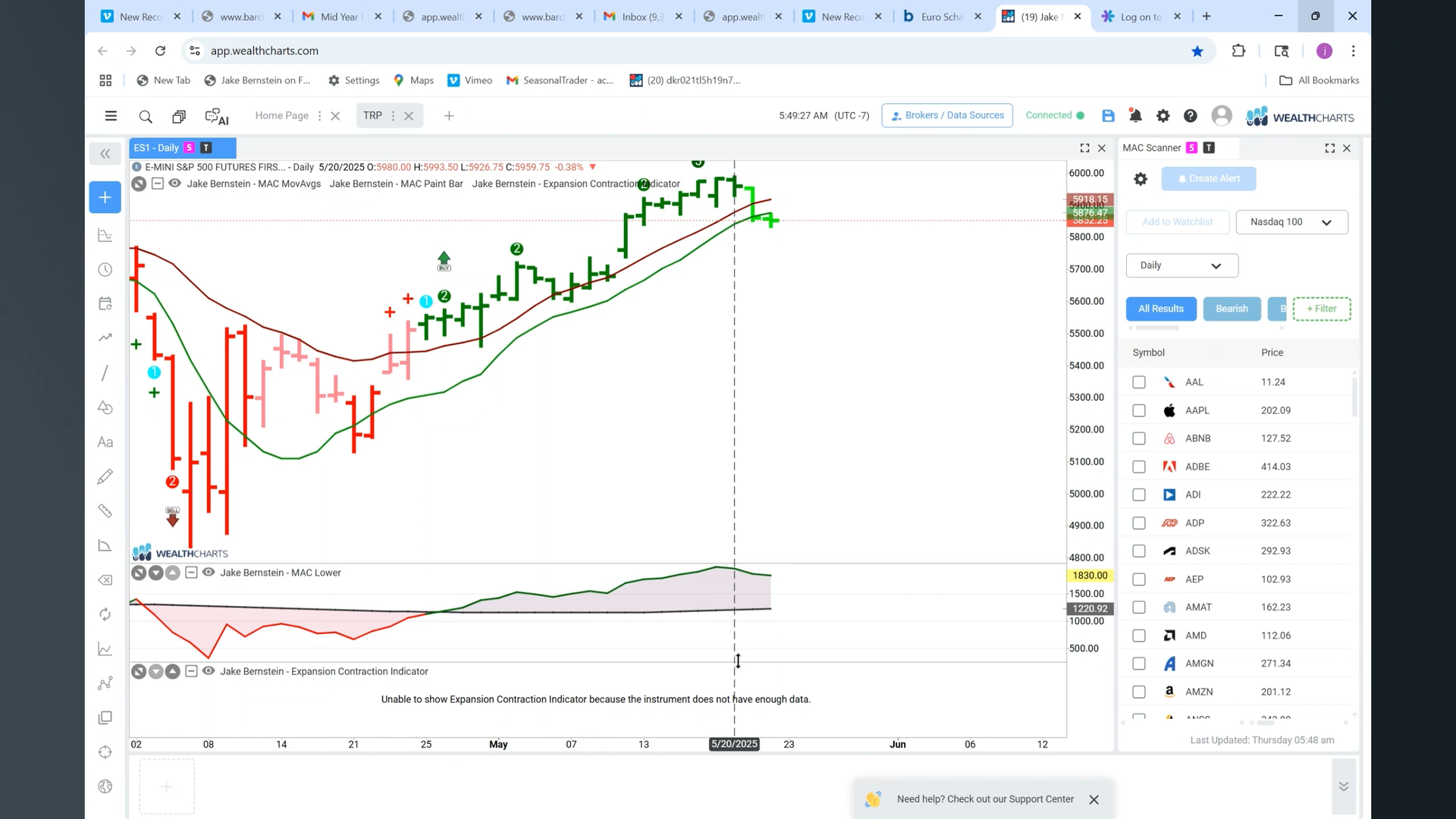
Task: Click the shapes drawing tool in sidebar
Action: tap(105, 407)
